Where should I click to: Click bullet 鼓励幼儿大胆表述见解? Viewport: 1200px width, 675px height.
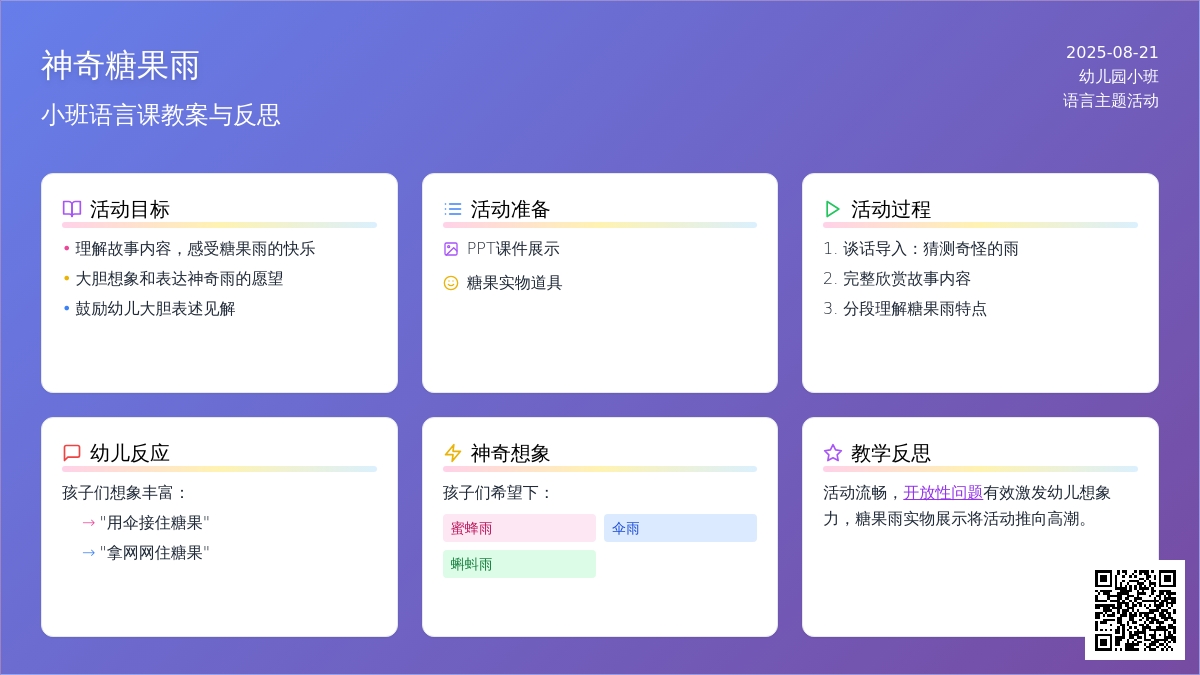pos(155,309)
